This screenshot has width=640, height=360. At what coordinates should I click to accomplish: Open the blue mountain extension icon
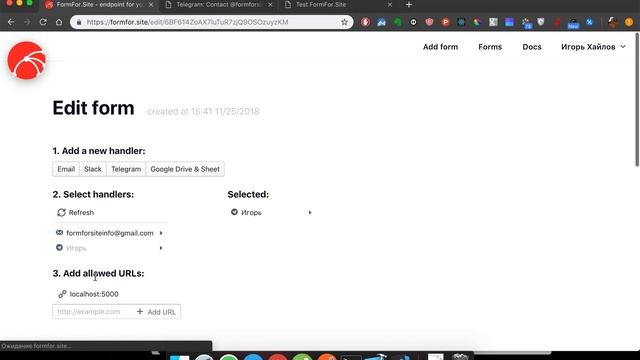point(381,22)
